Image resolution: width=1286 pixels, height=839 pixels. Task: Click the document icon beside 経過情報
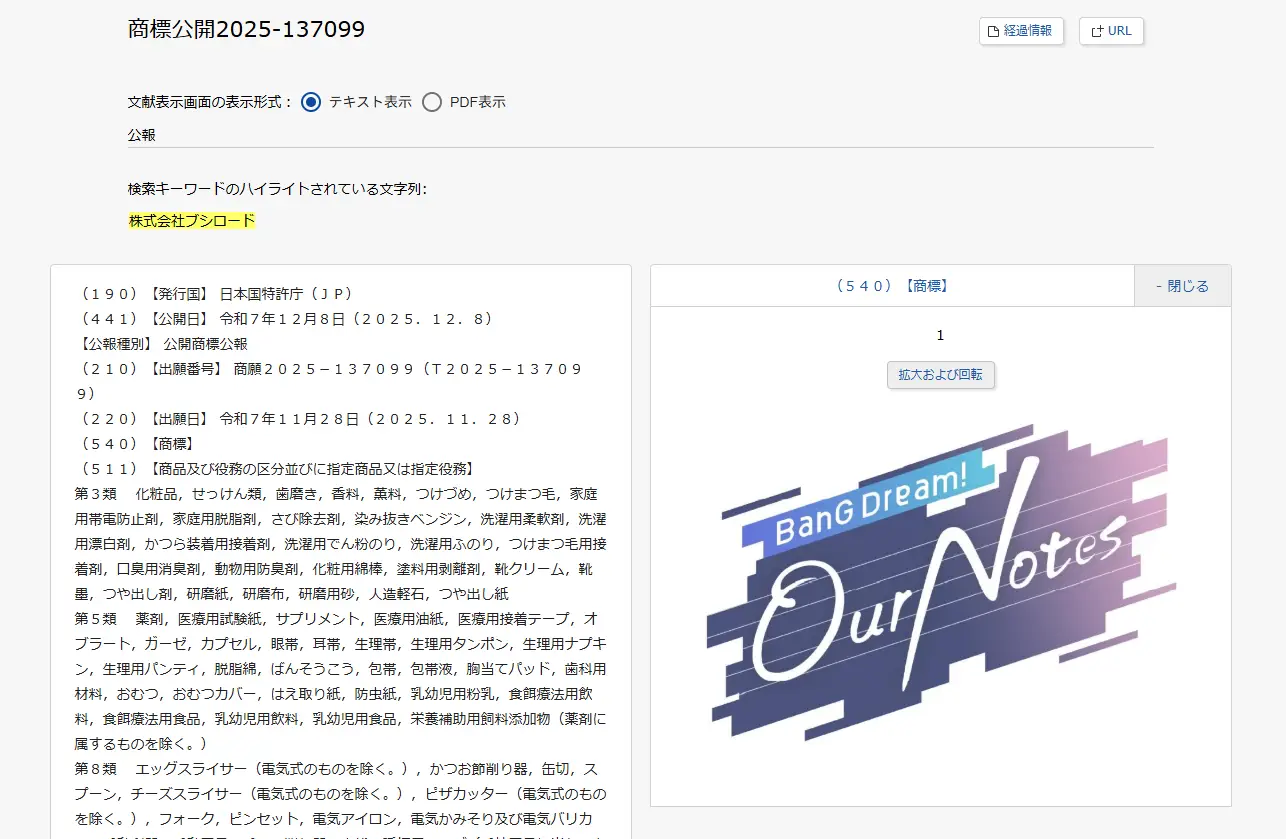(993, 31)
